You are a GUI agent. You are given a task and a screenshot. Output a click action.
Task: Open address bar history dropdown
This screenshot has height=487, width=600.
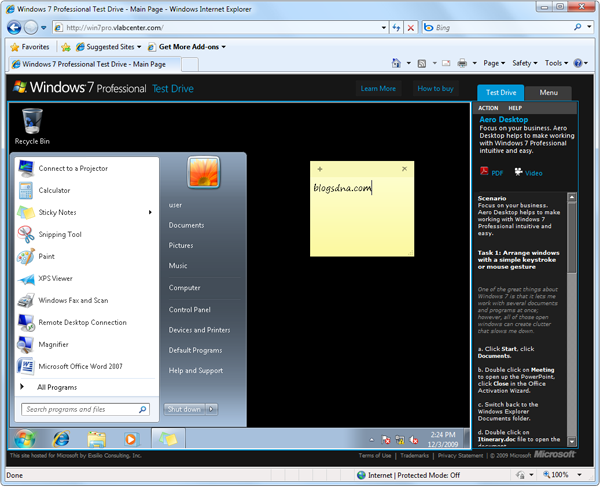pyautogui.click(x=383, y=28)
